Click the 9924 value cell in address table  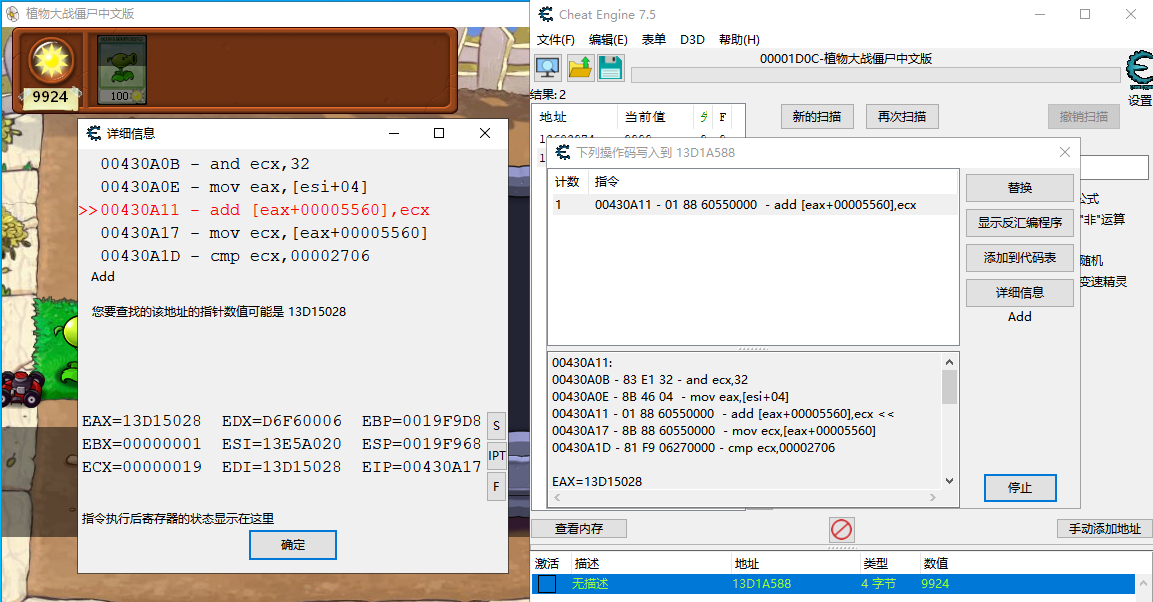[x=935, y=584]
